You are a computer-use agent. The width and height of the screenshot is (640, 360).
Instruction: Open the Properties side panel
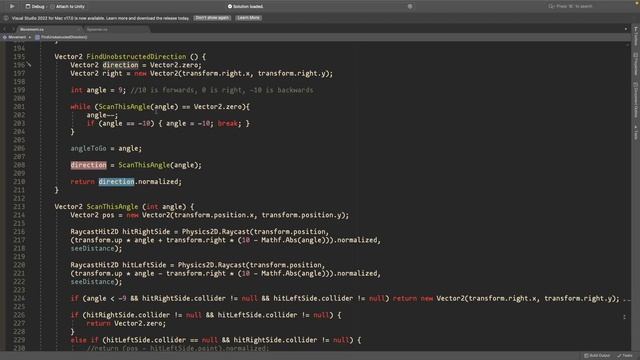coord(636,64)
